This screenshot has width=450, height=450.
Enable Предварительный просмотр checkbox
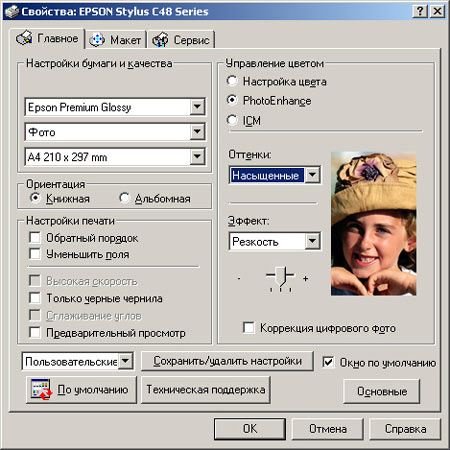[35, 333]
